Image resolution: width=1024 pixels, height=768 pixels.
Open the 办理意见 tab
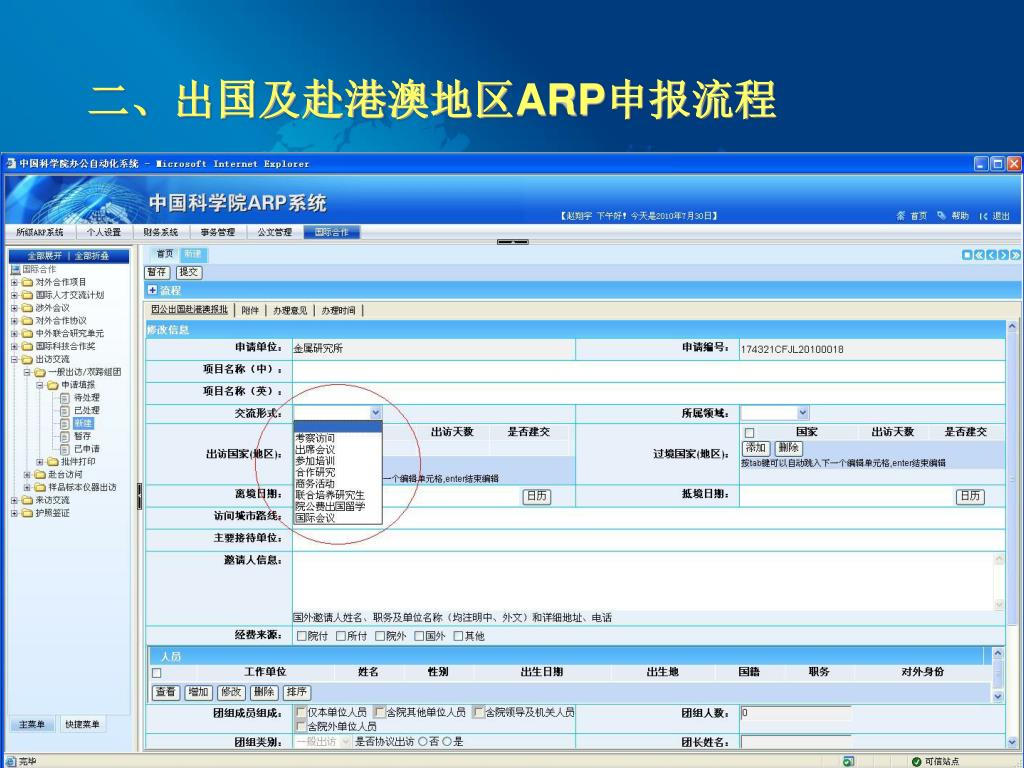point(290,310)
